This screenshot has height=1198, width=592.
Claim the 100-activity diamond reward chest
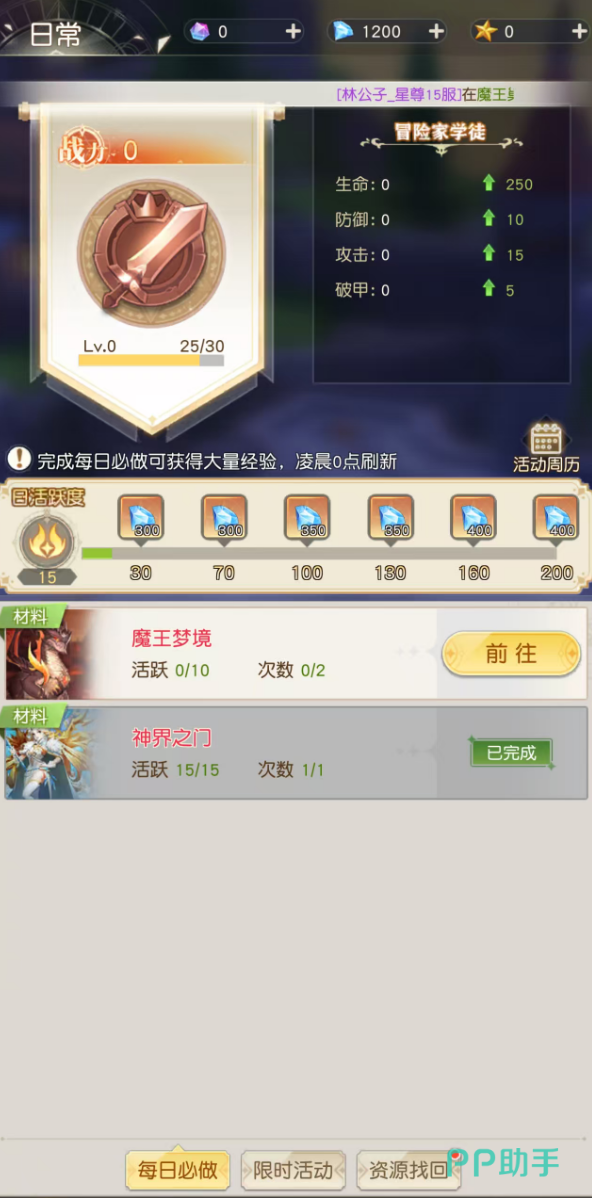307,519
